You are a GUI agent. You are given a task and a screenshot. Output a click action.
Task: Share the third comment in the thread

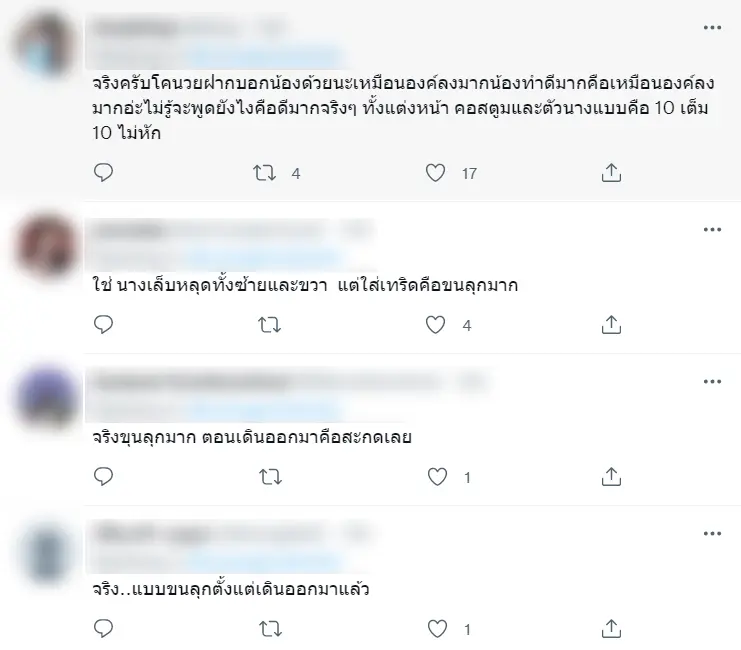point(611,477)
